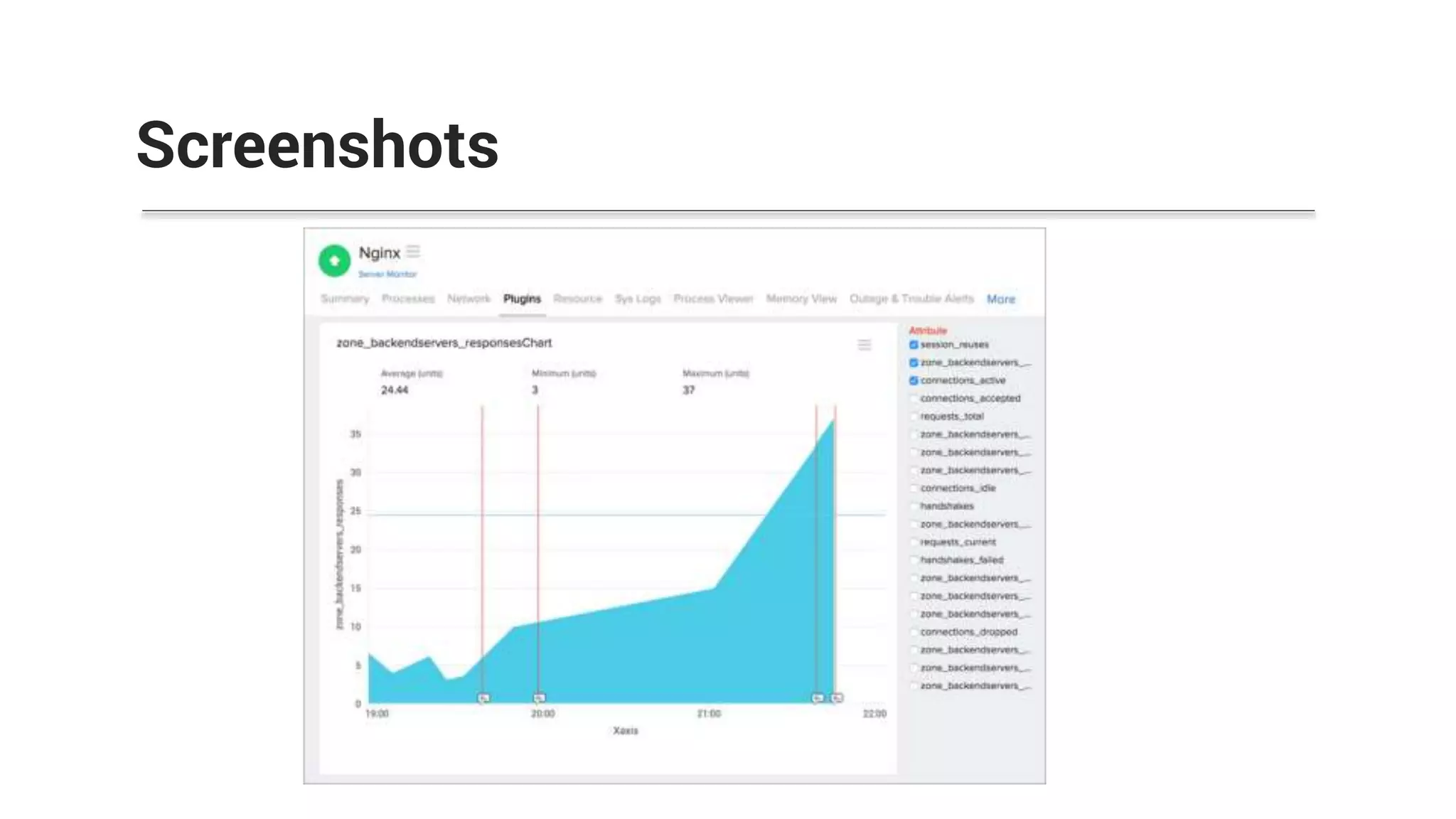Expand the More tabs dropdown

coord(1000,299)
